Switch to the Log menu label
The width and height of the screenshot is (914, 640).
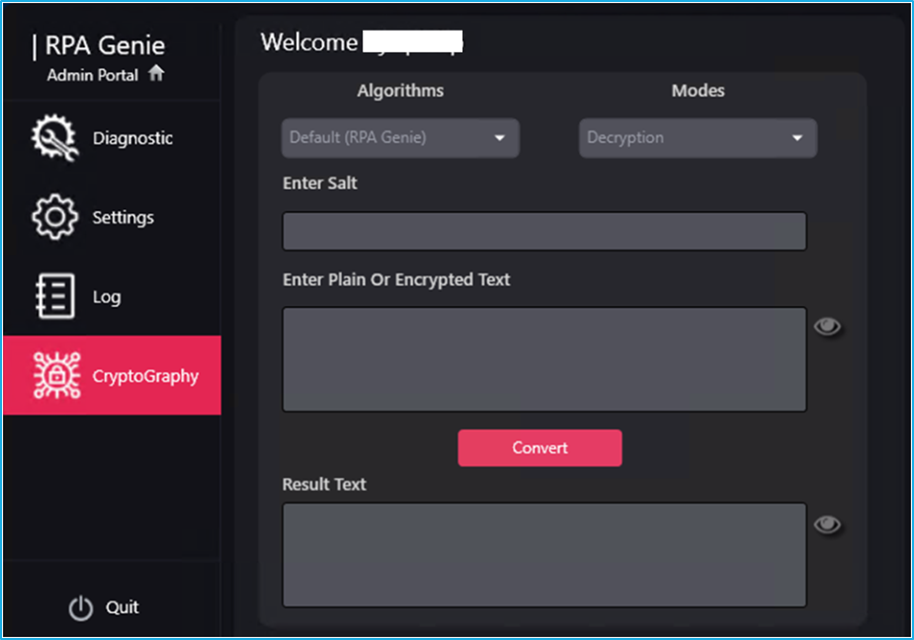[x=107, y=297]
